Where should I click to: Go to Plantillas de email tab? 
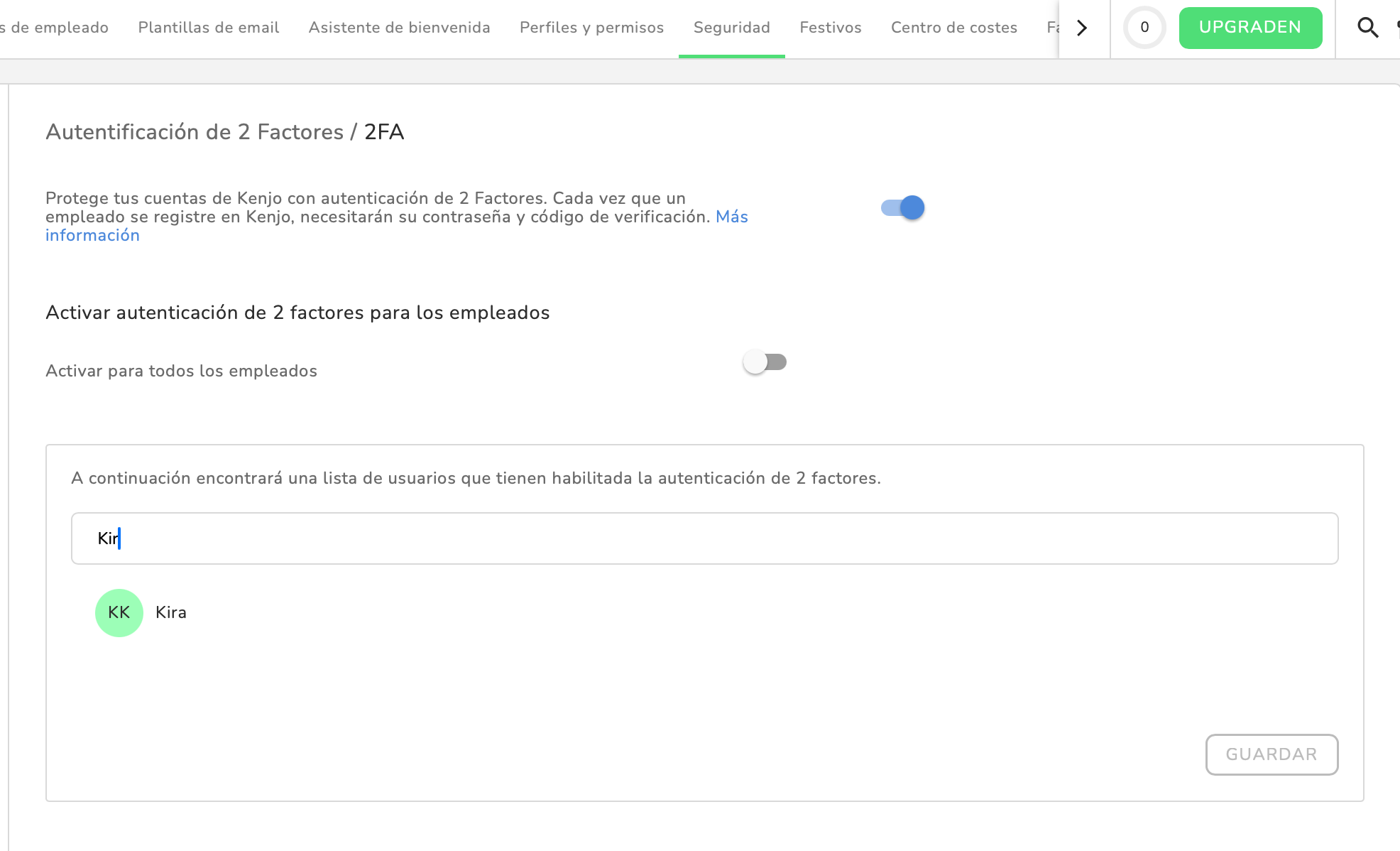tap(208, 28)
